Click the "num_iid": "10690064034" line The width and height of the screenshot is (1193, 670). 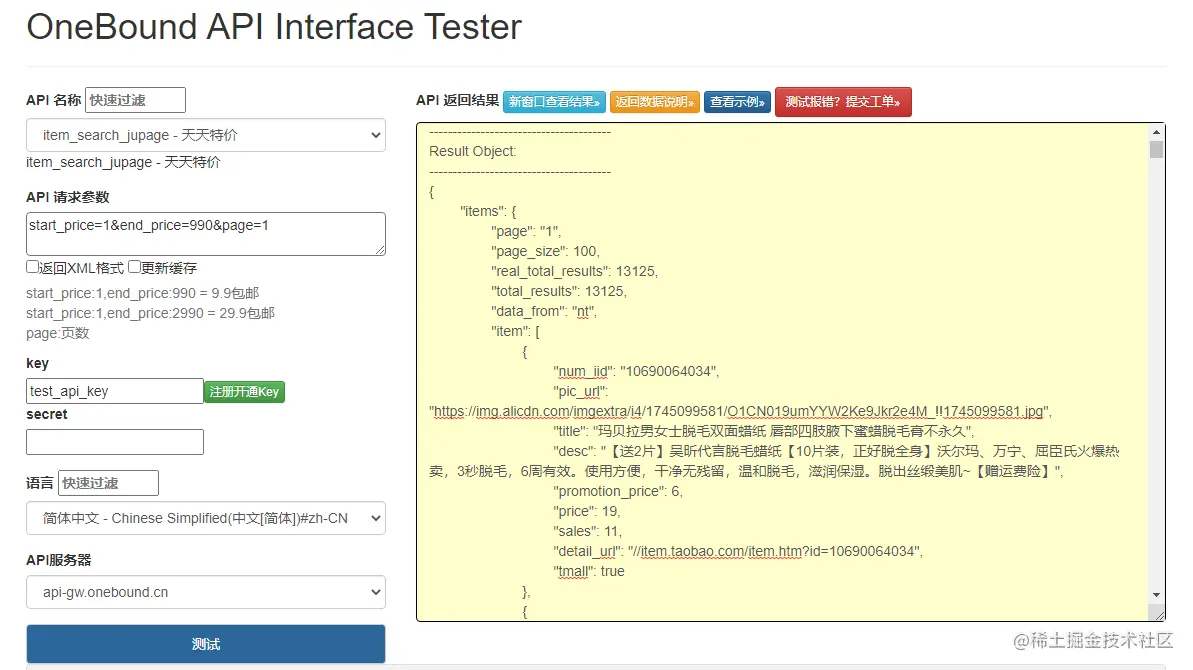point(636,371)
